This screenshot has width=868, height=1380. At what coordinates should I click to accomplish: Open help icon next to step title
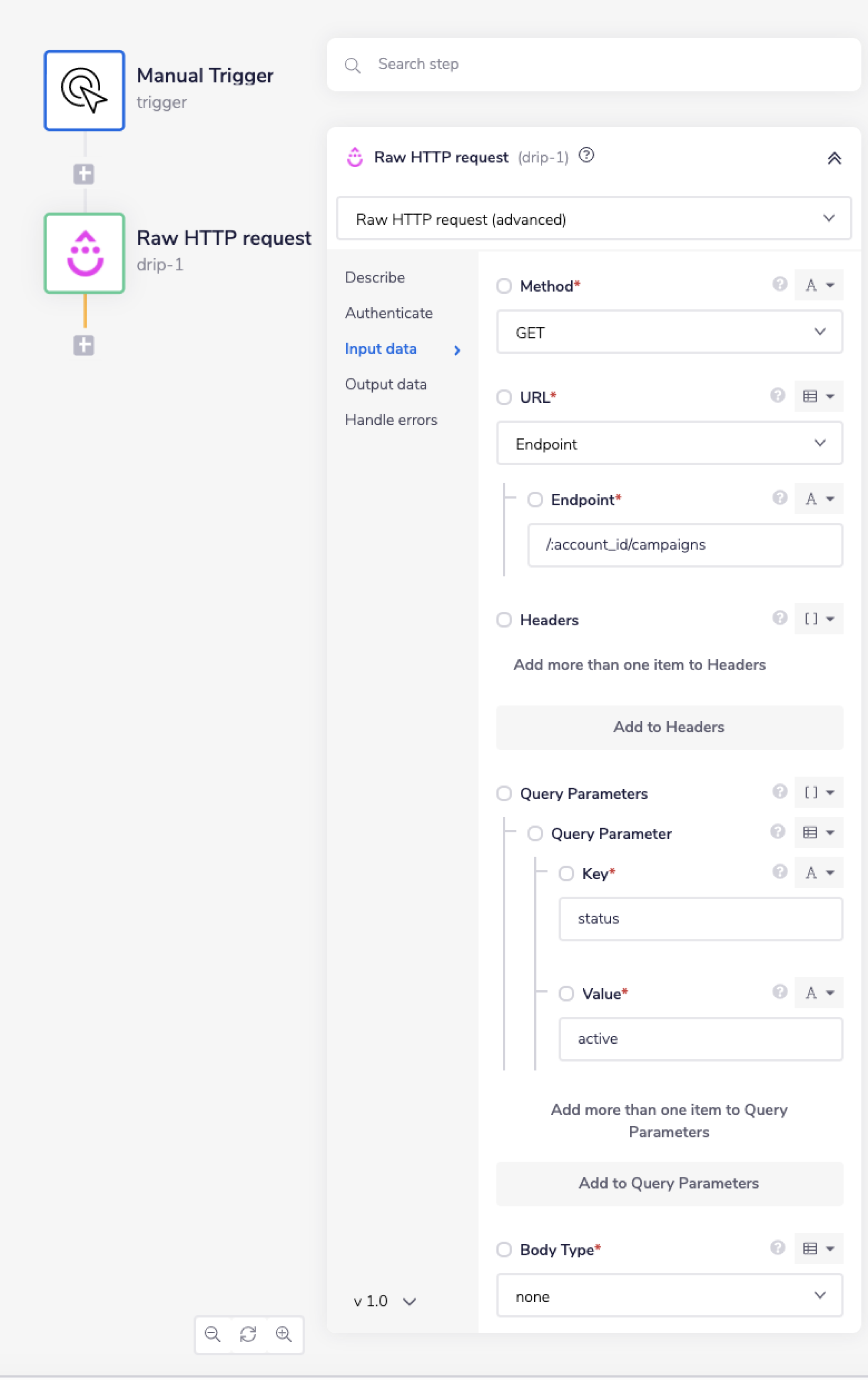coord(586,155)
